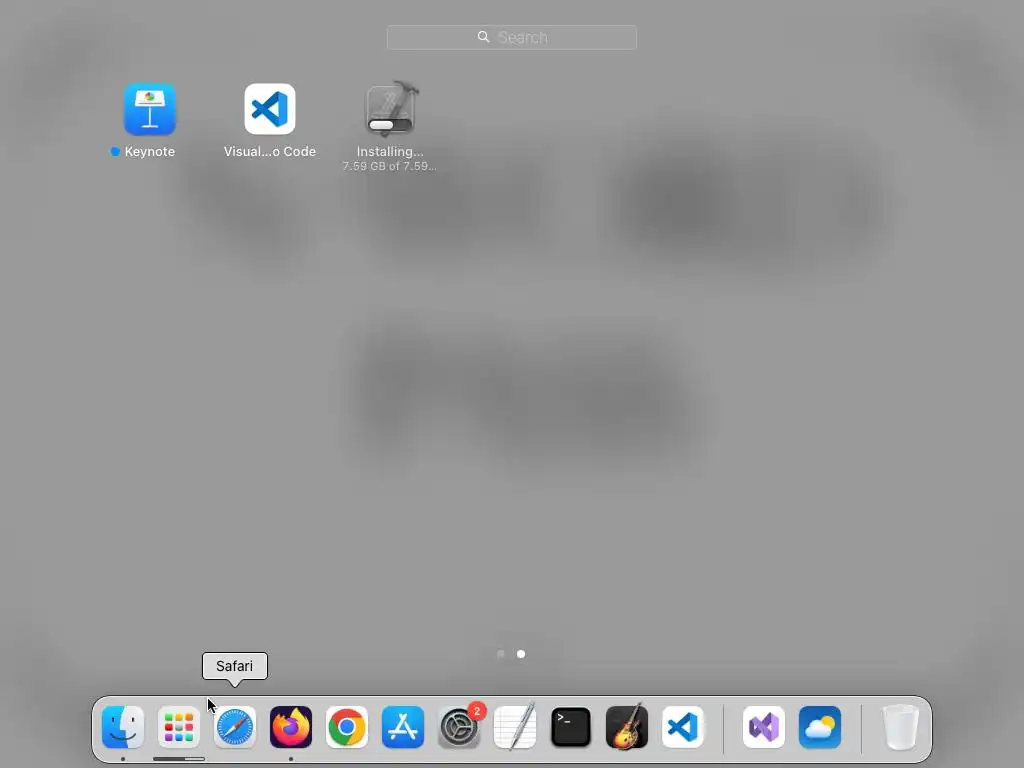This screenshot has height=768, width=1024.
Task: Click the 'Keynote' label text
Action: [150, 152]
